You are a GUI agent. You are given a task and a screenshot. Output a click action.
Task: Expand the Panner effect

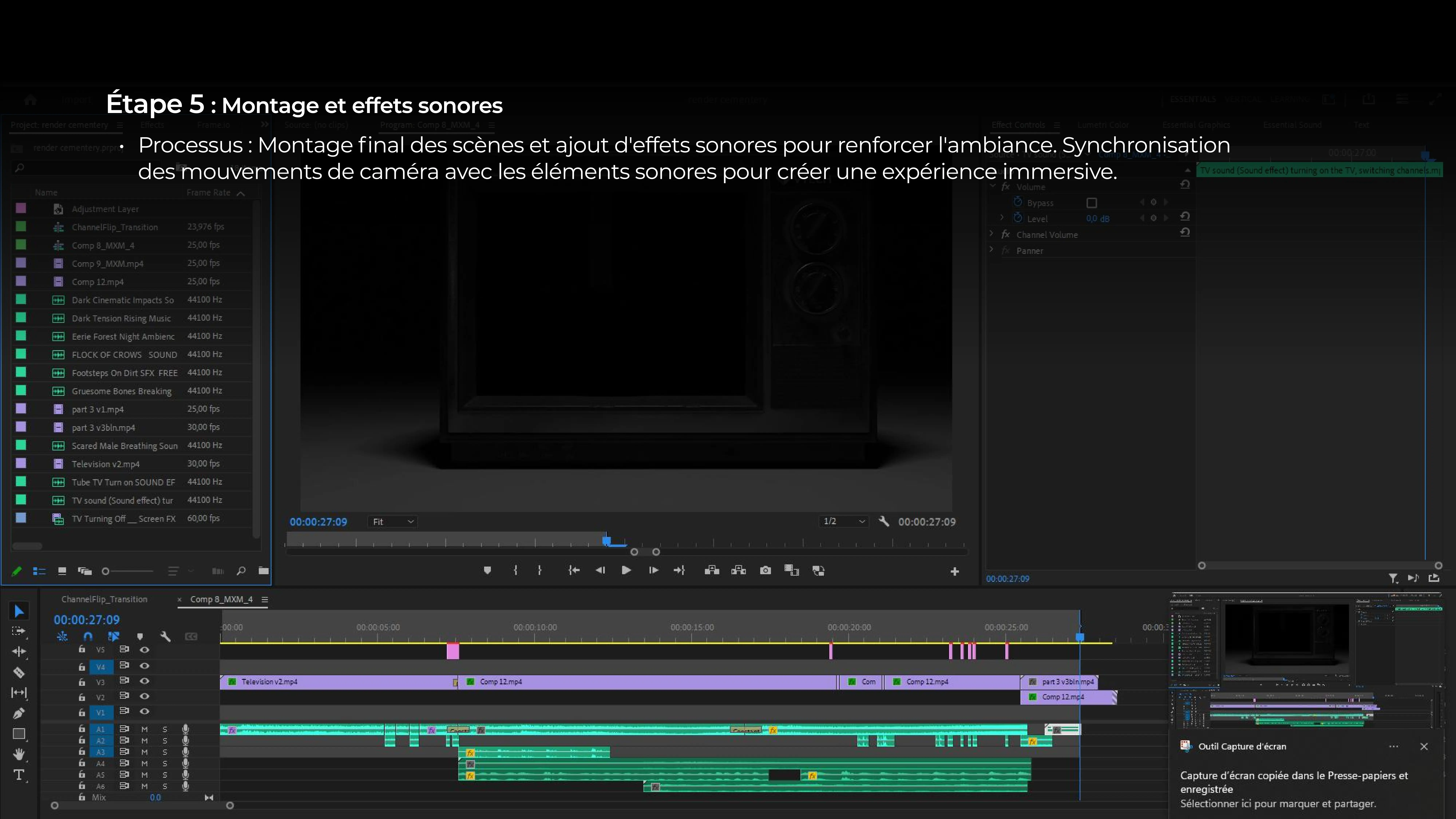tap(991, 249)
